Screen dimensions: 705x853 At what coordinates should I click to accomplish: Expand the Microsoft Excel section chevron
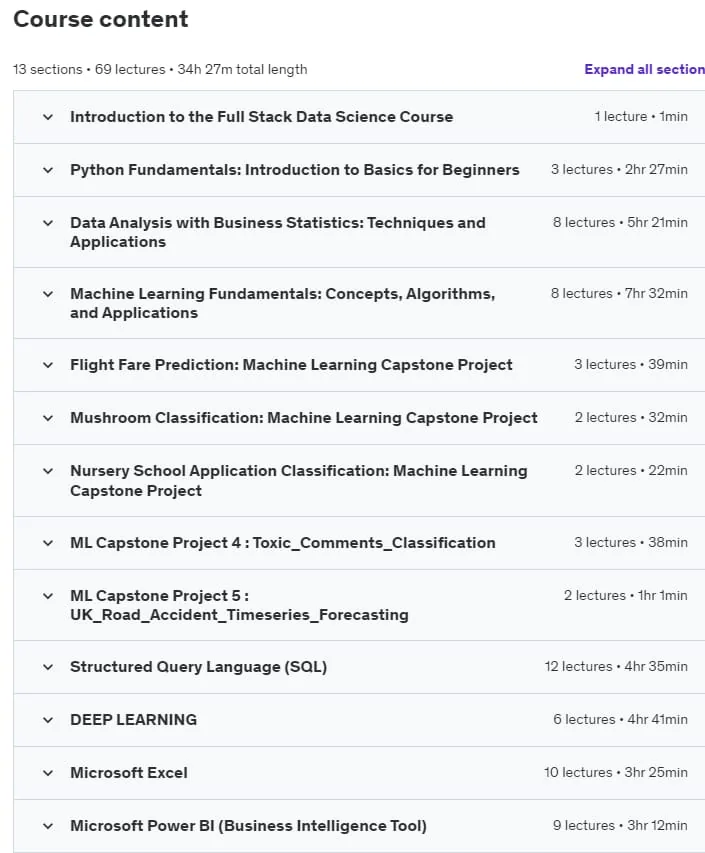coord(48,773)
